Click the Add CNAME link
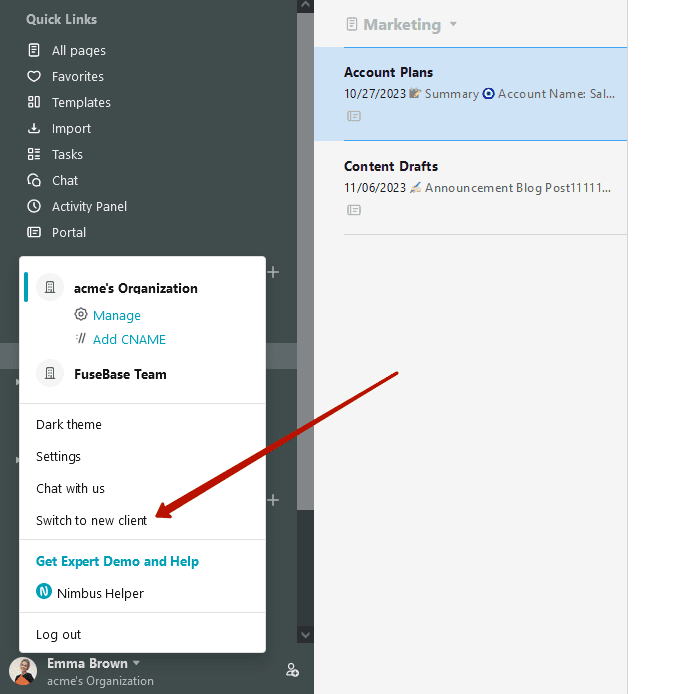This screenshot has width=686, height=694. coord(129,339)
